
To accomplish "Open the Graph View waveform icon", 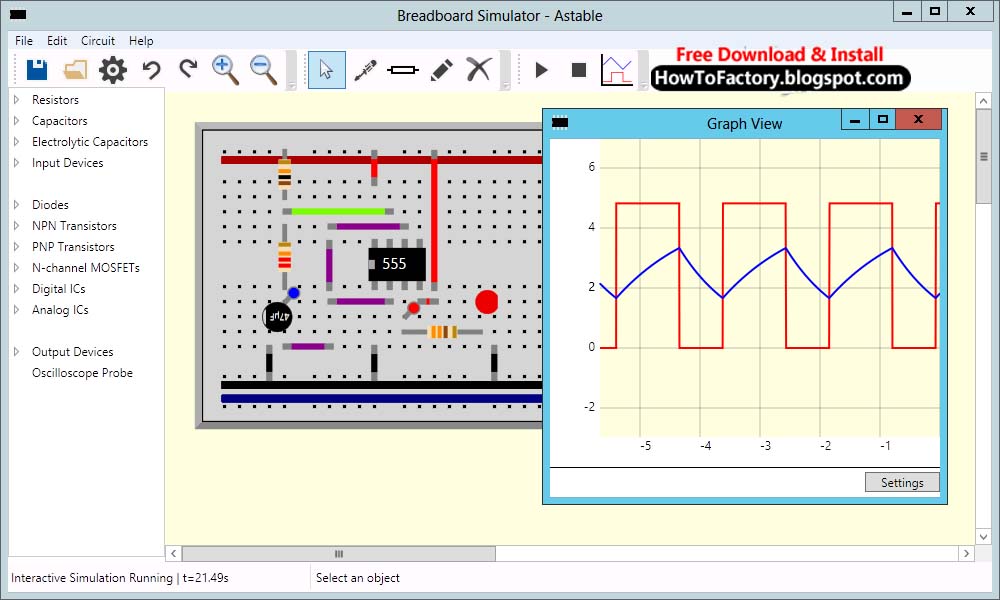I will (618, 69).
